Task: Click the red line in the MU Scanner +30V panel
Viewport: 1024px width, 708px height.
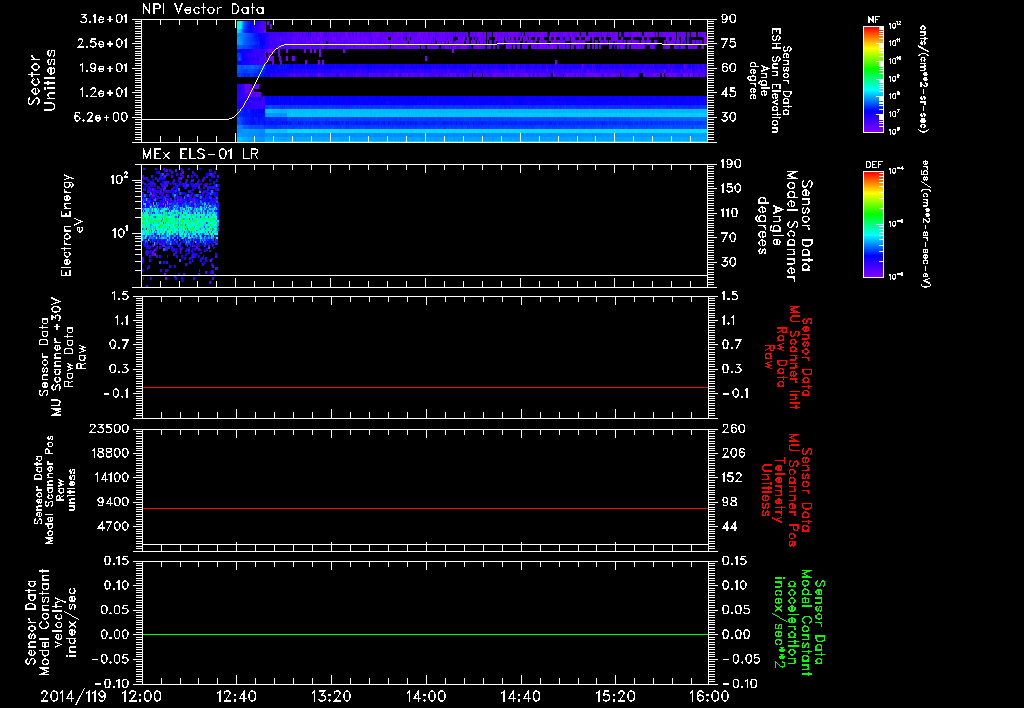Action: [x=424, y=387]
